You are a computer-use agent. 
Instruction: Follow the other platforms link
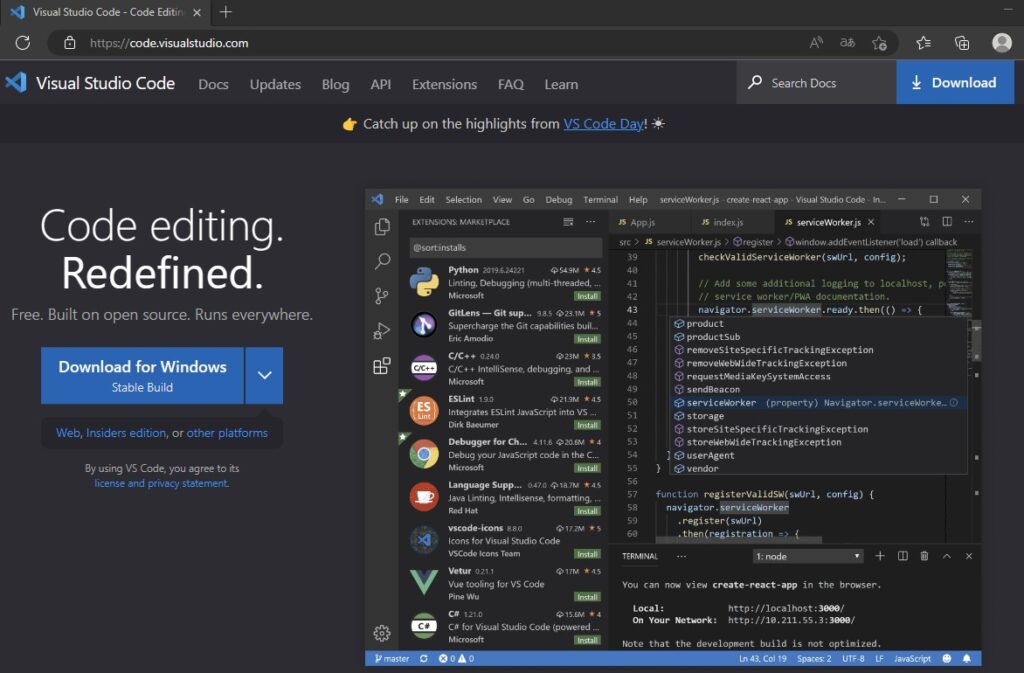(x=227, y=433)
